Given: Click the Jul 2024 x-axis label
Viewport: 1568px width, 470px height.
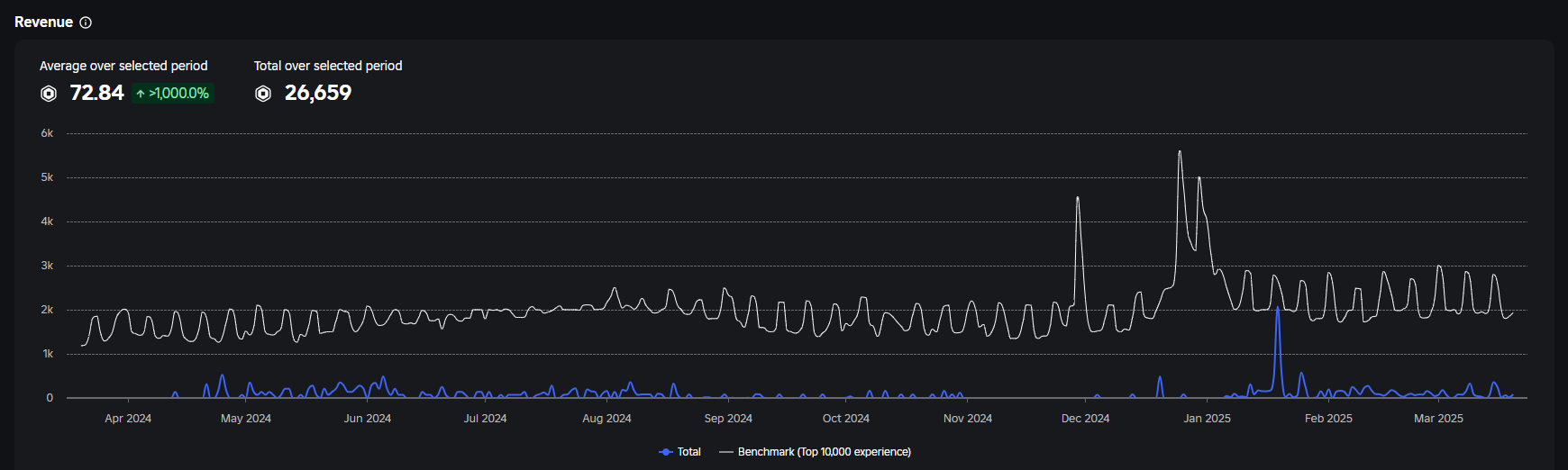Looking at the screenshot, I should click(x=485, y=419).
